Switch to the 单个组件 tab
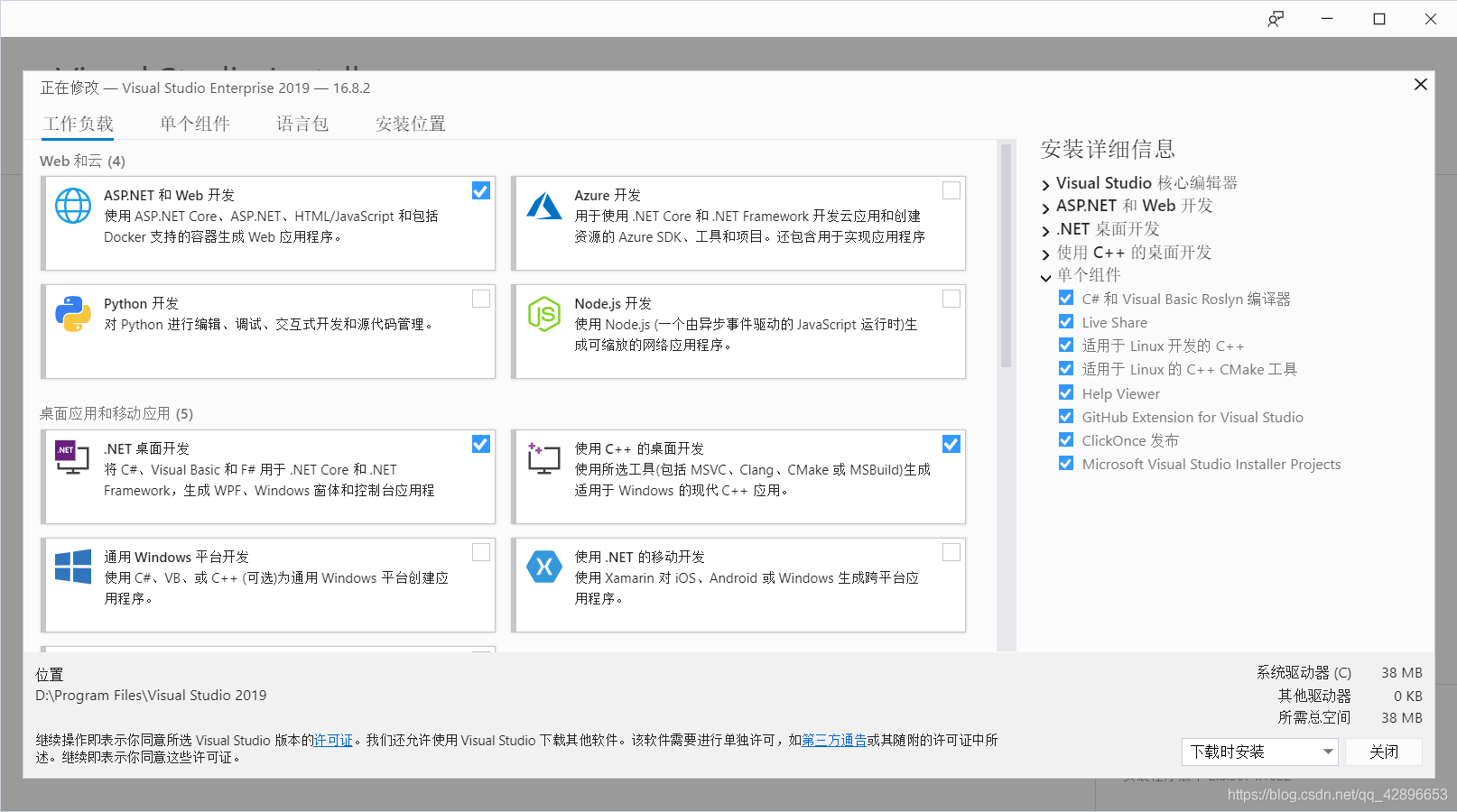The height and width of the screenshot is (812, 1457). click(195, 124)
